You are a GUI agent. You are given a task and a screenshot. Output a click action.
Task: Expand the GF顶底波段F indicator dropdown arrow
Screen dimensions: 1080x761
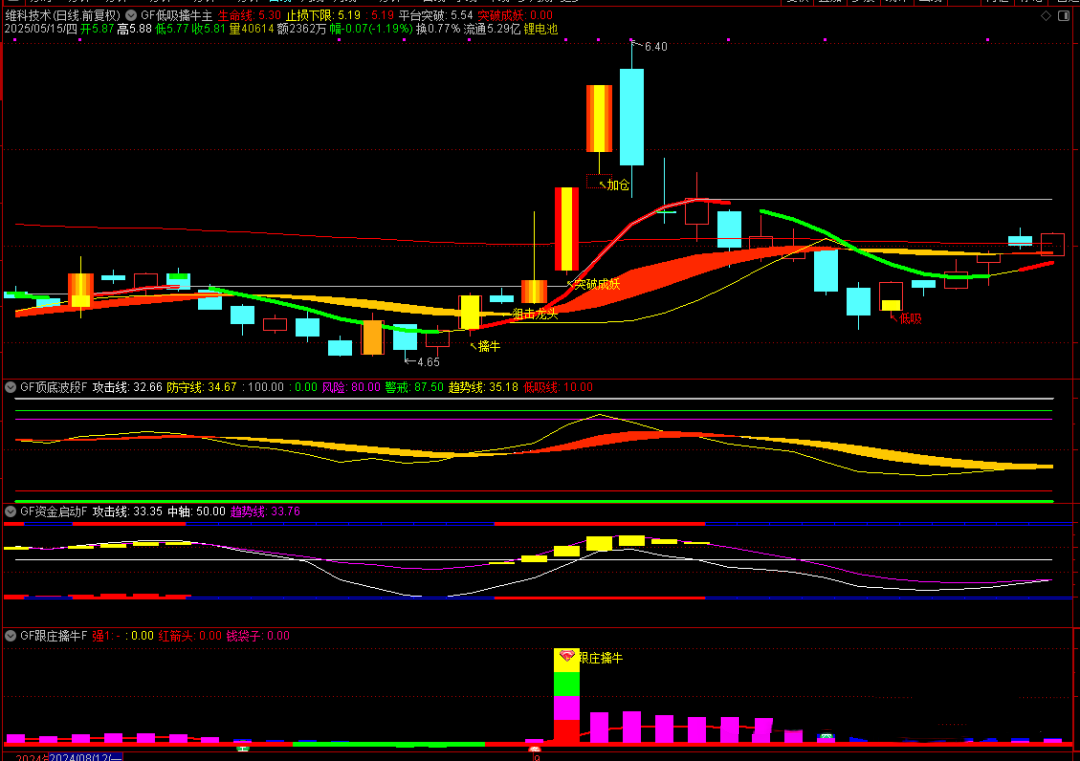(11, 387)
